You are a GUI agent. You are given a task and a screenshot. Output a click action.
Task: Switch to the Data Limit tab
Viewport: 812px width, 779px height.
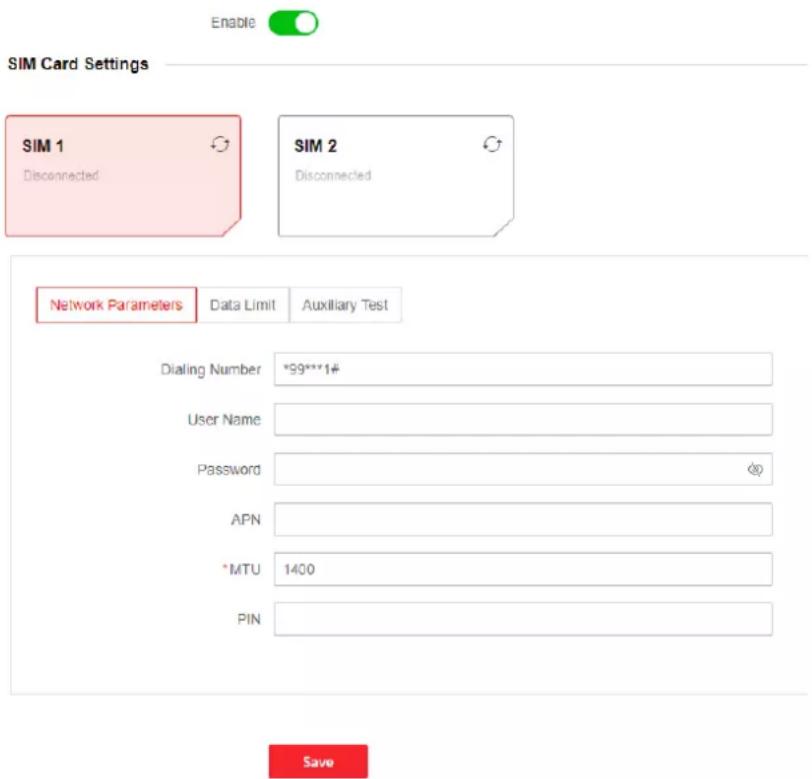[243, 305]
